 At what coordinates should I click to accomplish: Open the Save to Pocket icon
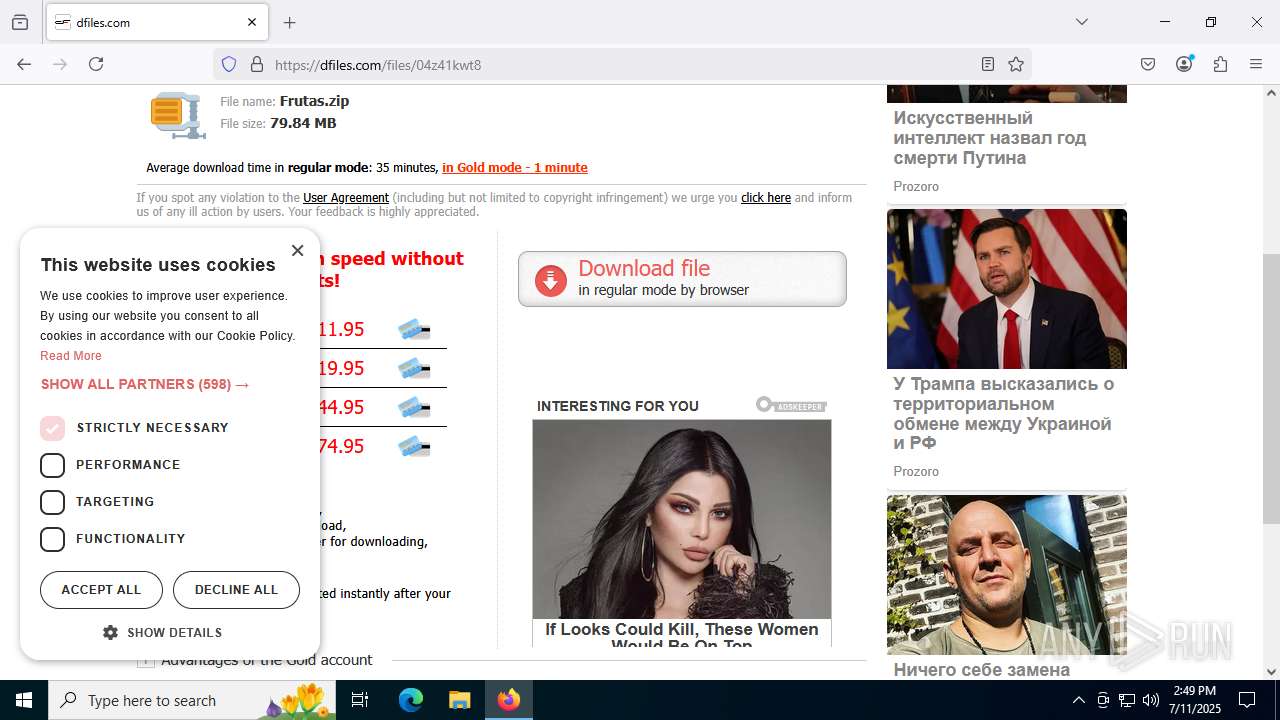point(1148,64)
